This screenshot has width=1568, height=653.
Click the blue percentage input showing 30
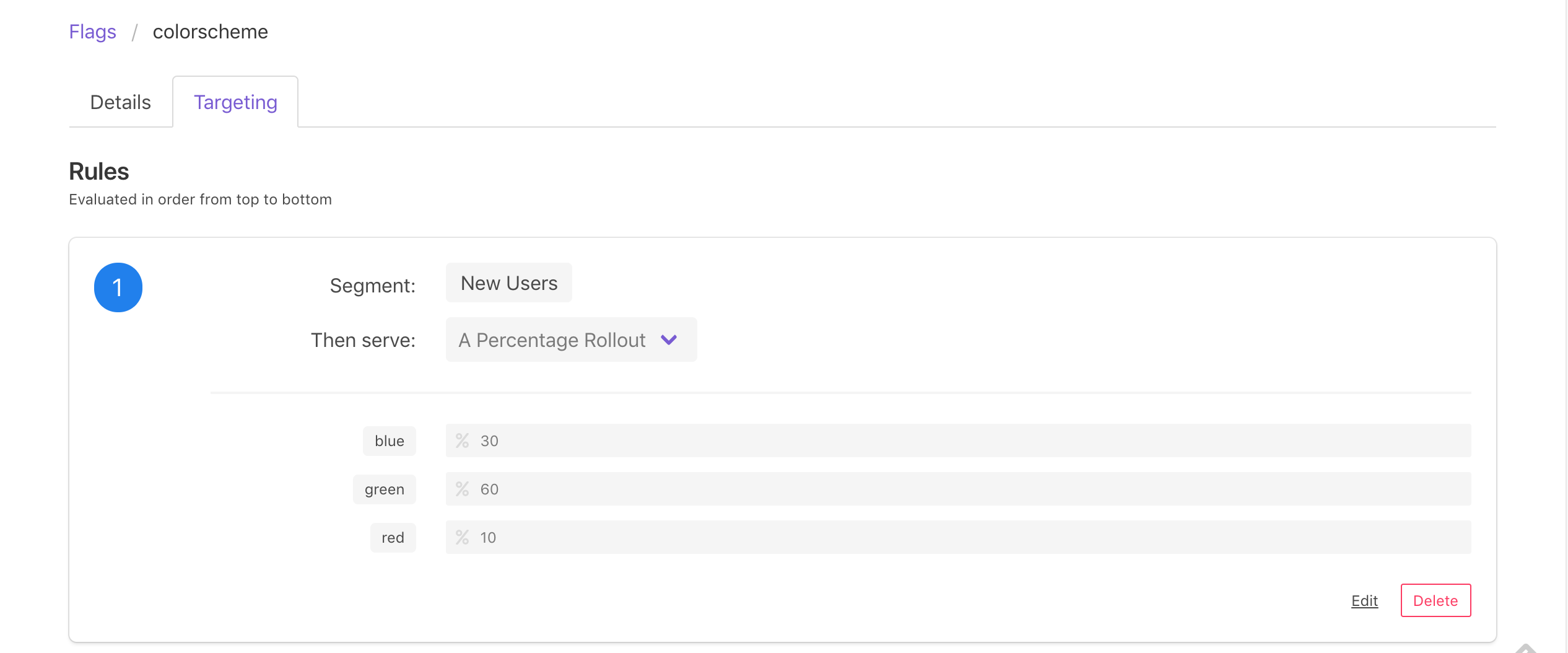pos(958,440)
